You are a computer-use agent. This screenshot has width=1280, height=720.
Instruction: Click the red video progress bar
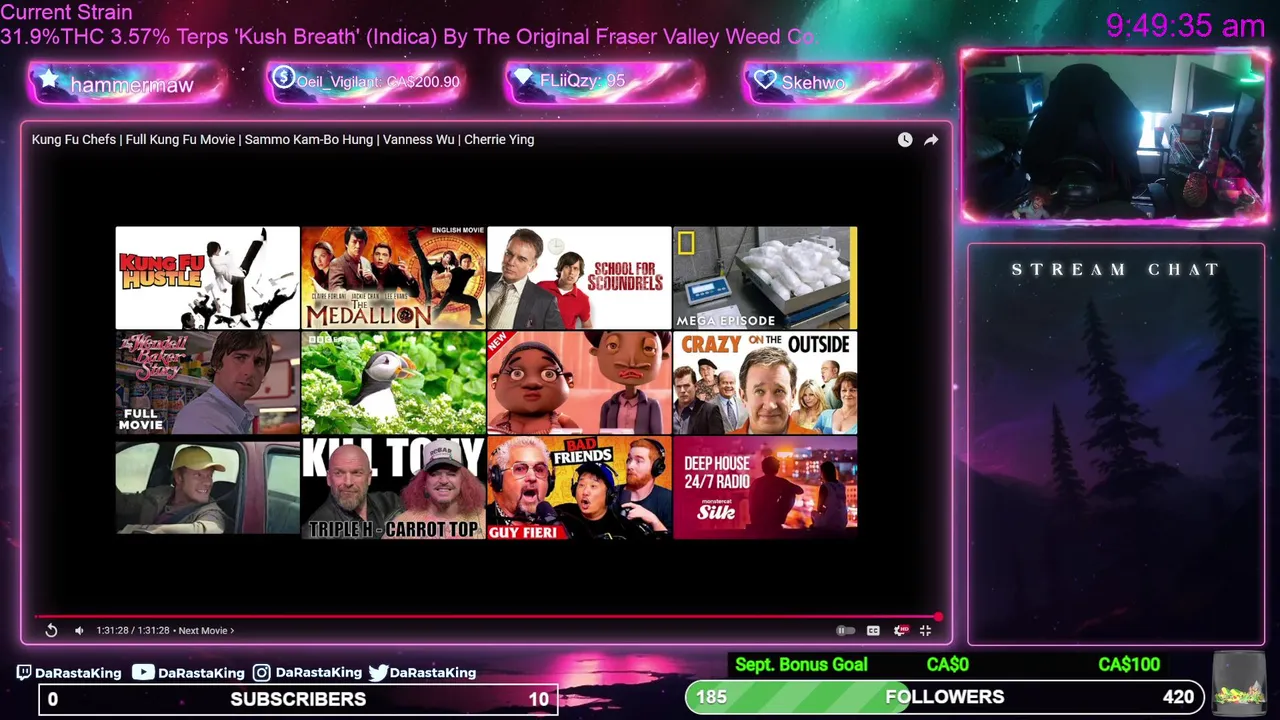[486, 617]
